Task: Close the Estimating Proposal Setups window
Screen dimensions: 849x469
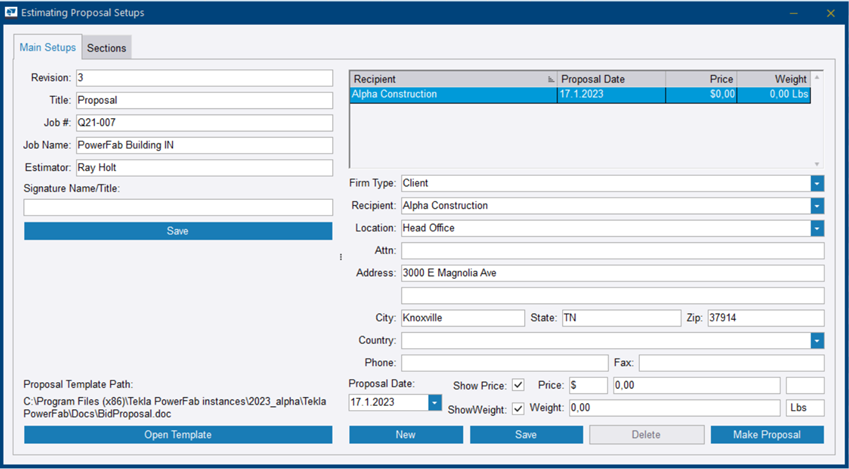Action: [829, 13]
